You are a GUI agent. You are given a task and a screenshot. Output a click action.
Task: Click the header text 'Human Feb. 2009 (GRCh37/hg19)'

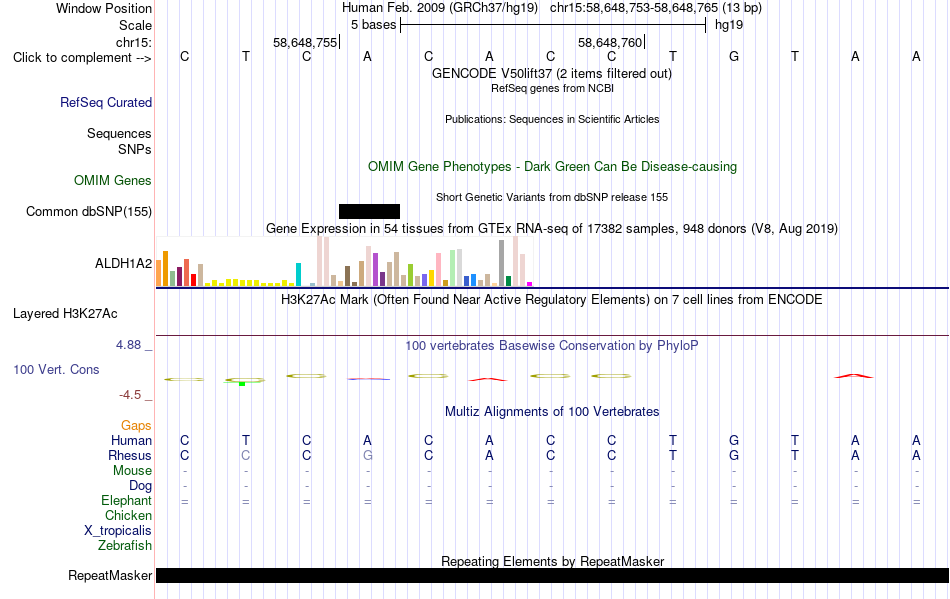[440, 8]
